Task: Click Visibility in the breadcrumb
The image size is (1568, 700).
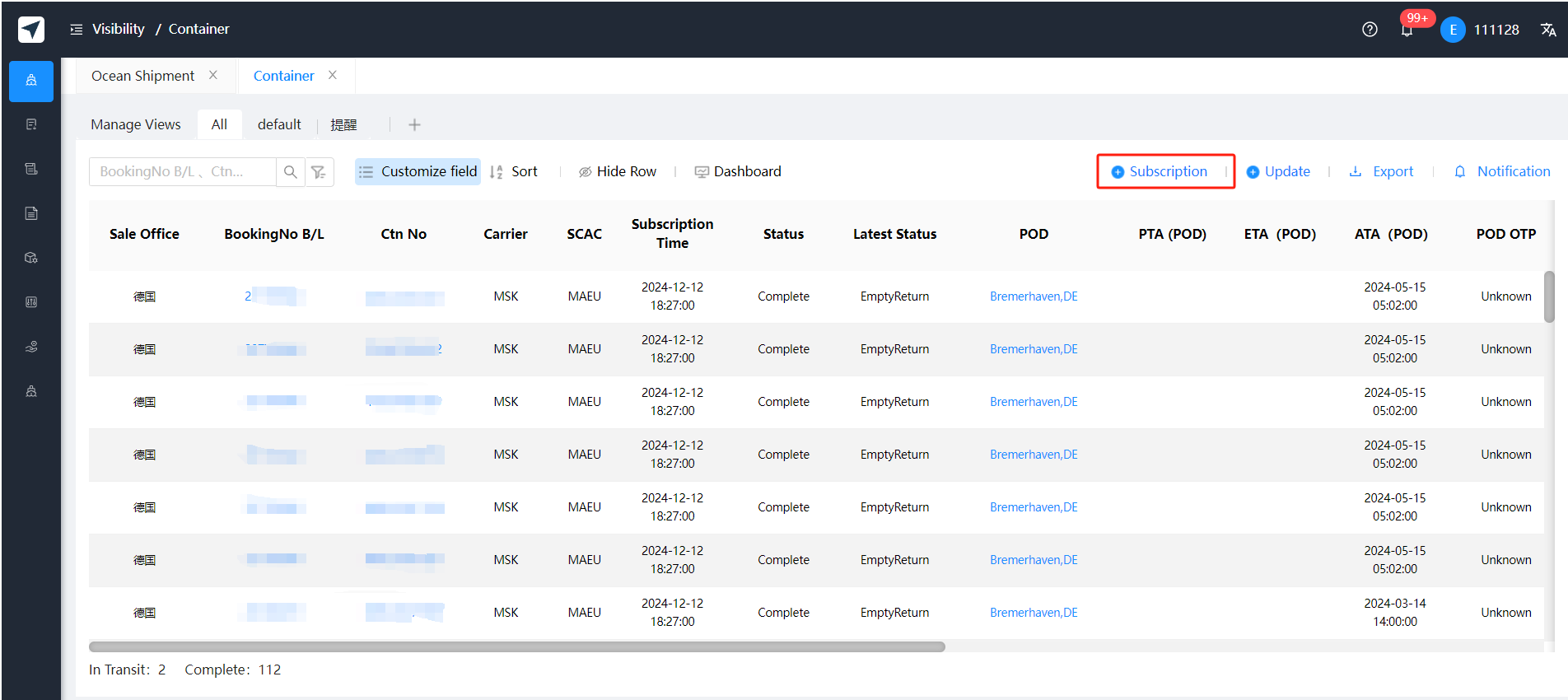Action: (119, 29)
